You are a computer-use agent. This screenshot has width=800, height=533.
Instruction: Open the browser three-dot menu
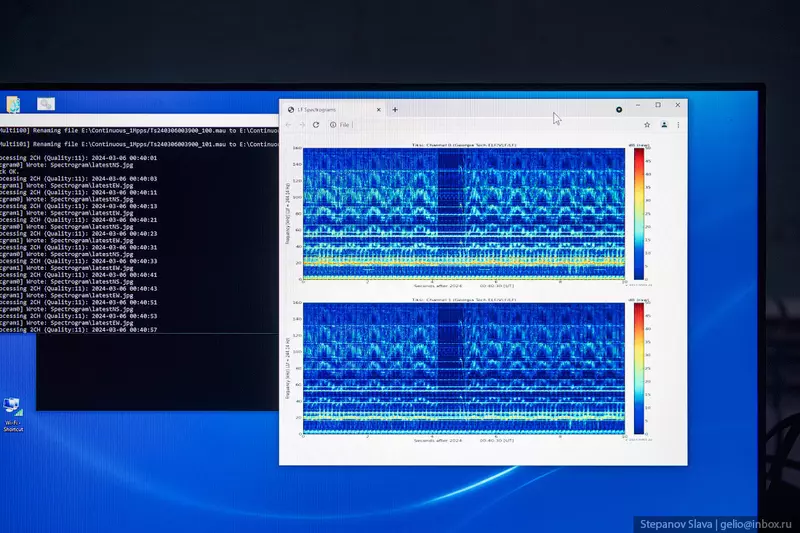click(x=679, y=125)
